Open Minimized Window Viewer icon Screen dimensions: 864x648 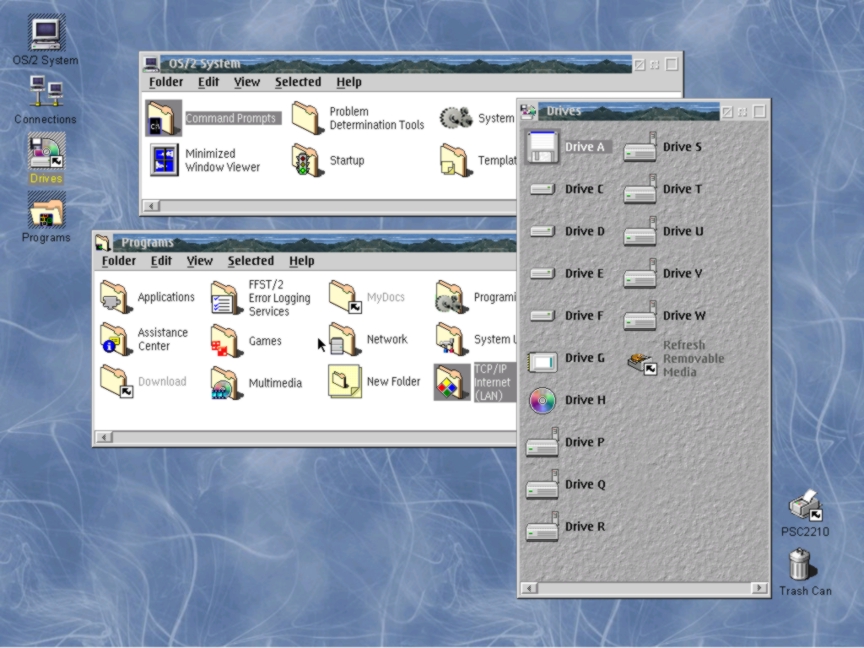[x=163, y=160]
